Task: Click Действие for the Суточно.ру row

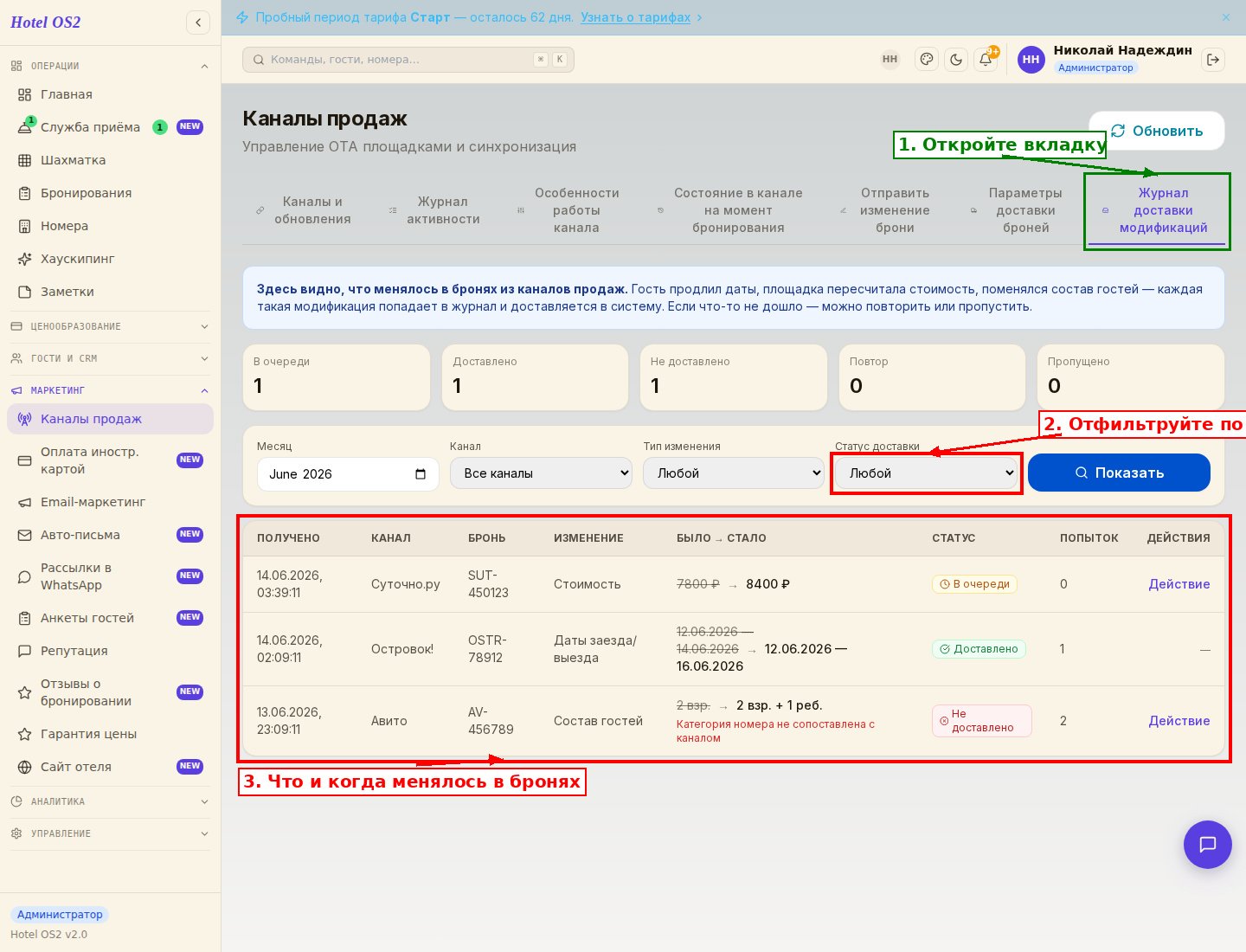Action: click(1179, 584)
